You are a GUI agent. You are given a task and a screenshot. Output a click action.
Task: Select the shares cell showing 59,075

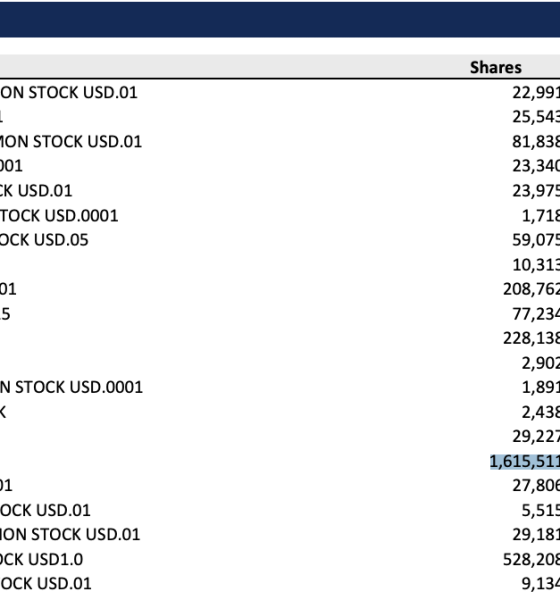point(536,240)
